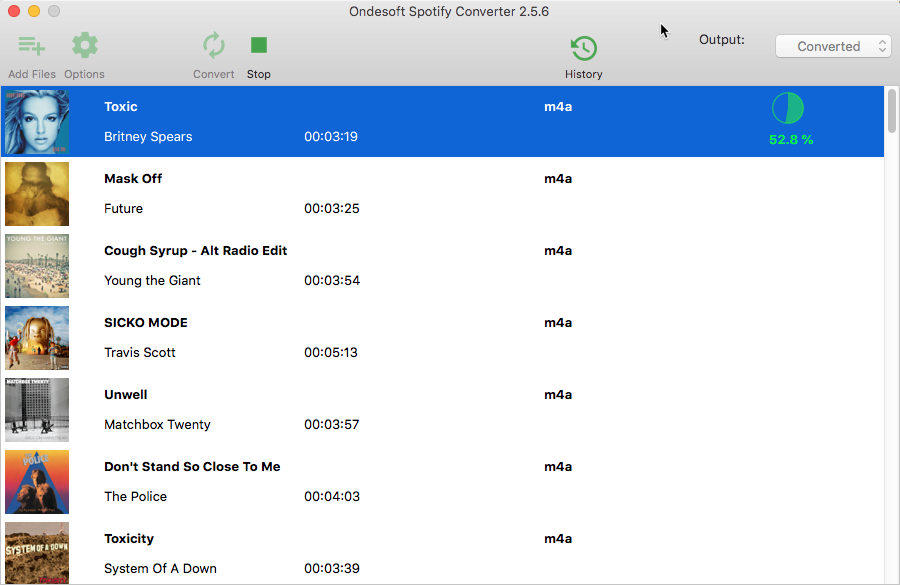
Task: Click the m4a format of Toxic
Action: click(558, 107)
